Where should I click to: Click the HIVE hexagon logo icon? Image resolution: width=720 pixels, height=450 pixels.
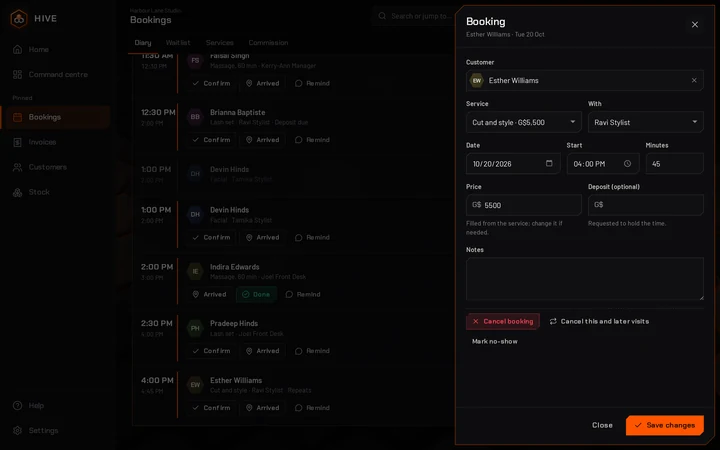pos(19,19)
